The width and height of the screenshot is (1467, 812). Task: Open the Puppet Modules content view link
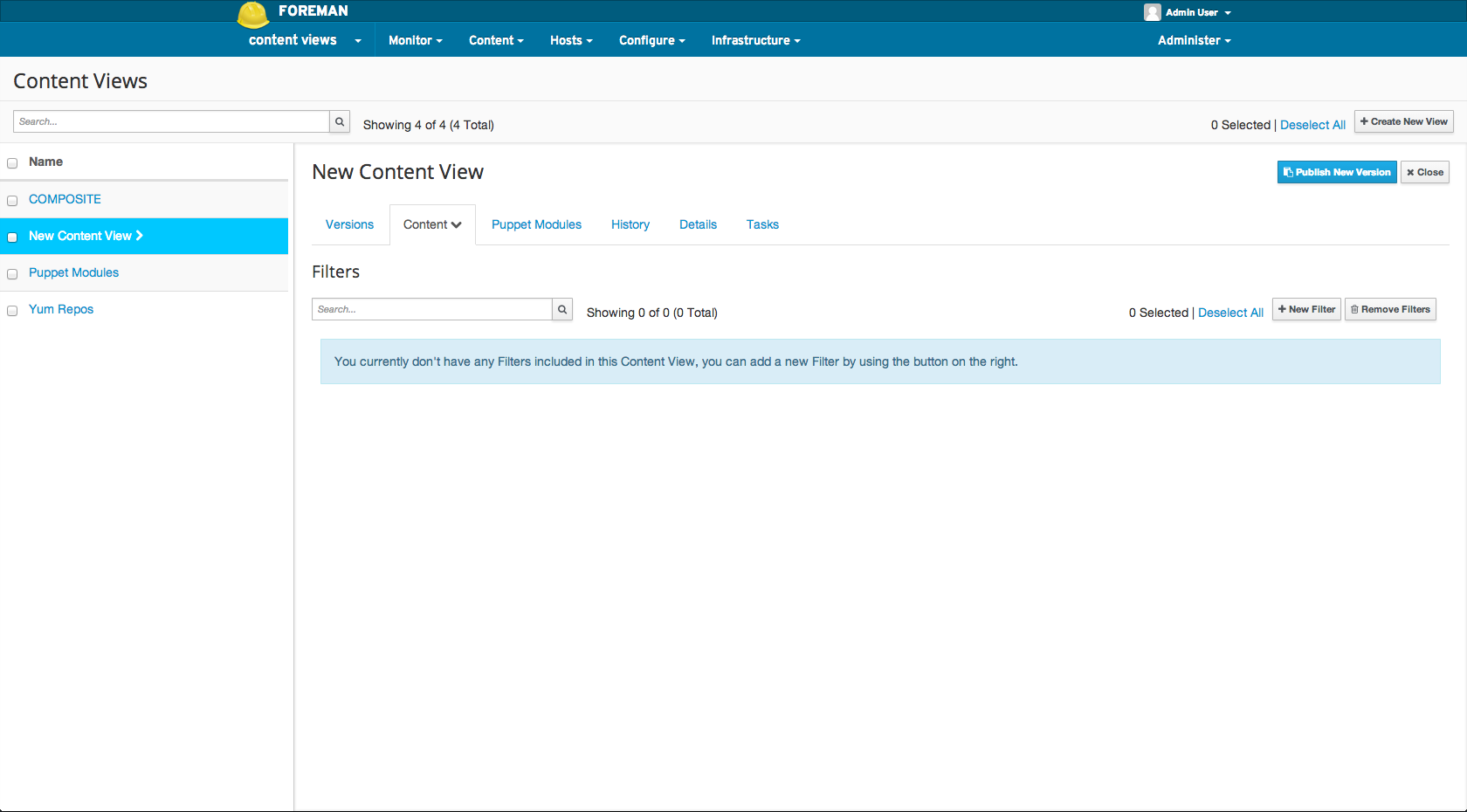tap(73, 272)
